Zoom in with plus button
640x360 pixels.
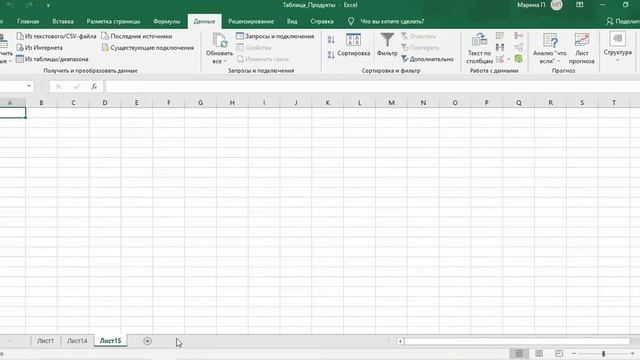tap(633, 353)
